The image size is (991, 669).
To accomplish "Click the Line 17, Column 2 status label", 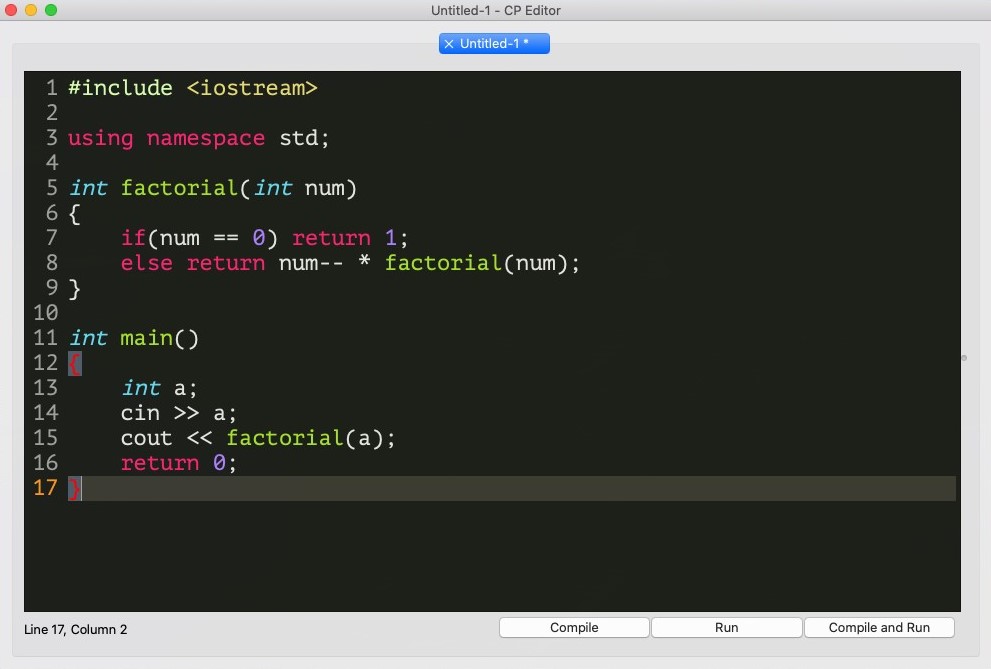I will (x=76, y=629).
